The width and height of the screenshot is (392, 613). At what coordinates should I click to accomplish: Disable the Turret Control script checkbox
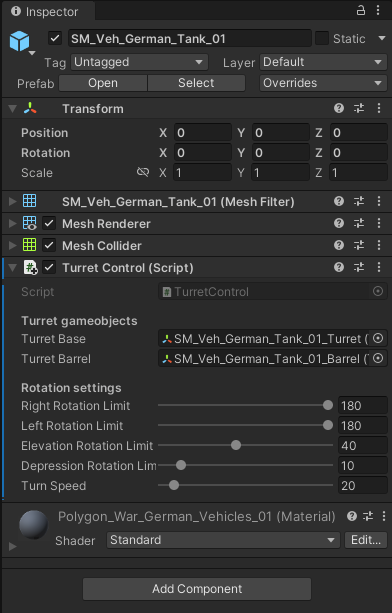pyautogui.click(x=49, y=268)
